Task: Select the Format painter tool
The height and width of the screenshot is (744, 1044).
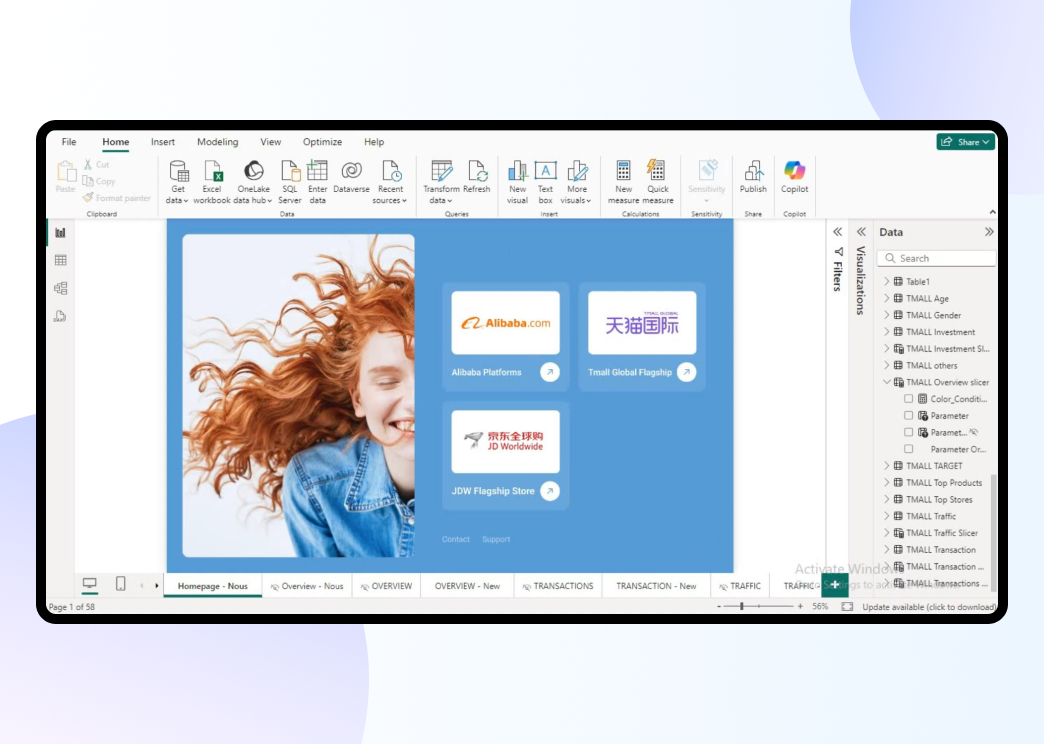Action: pos(117,198)
